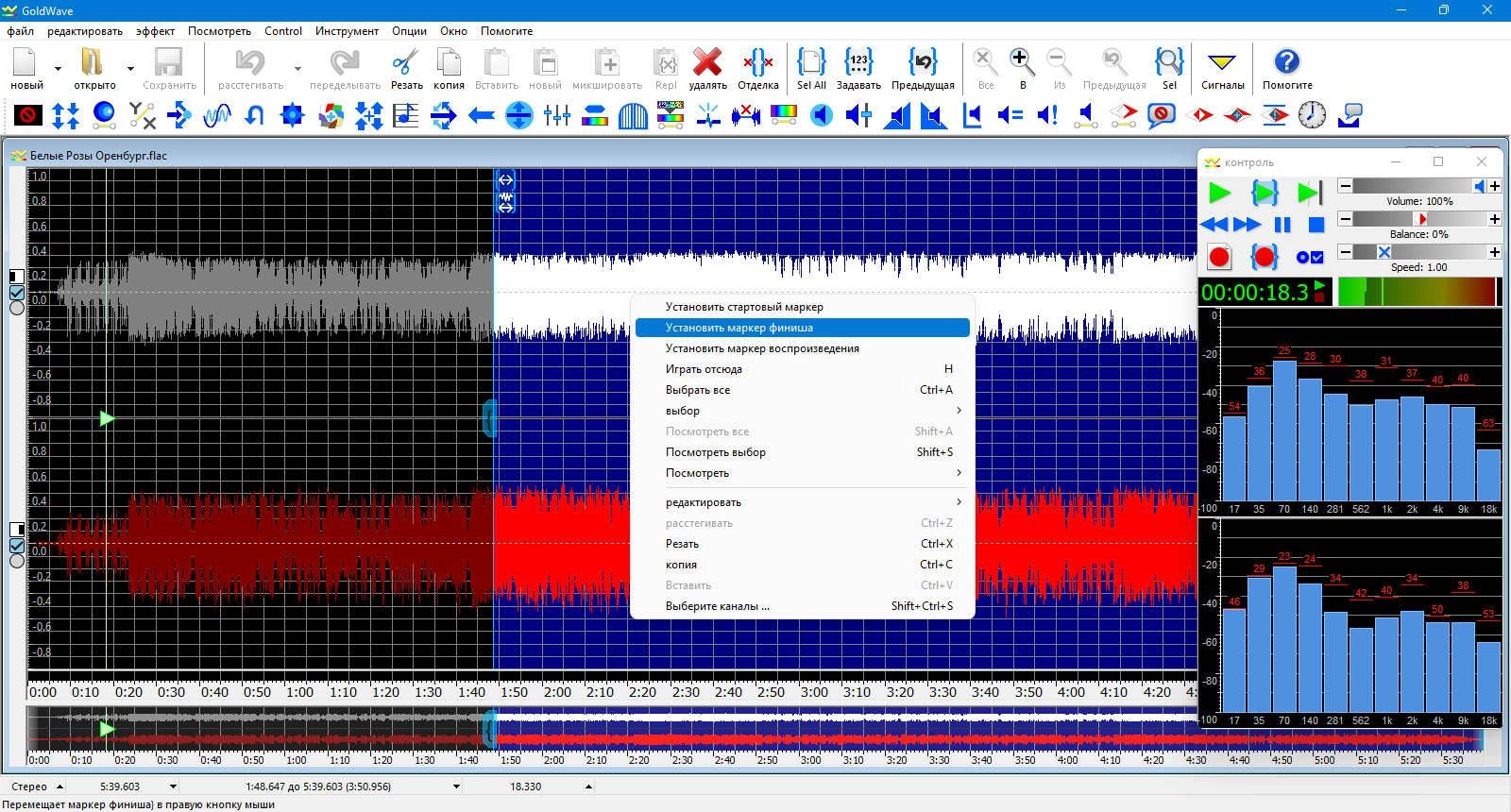The width and height of the screenshot is (1511, 812).
Task: Toggle the upper channel checkbox beside the waveform
Action: [x=17, y=292]
